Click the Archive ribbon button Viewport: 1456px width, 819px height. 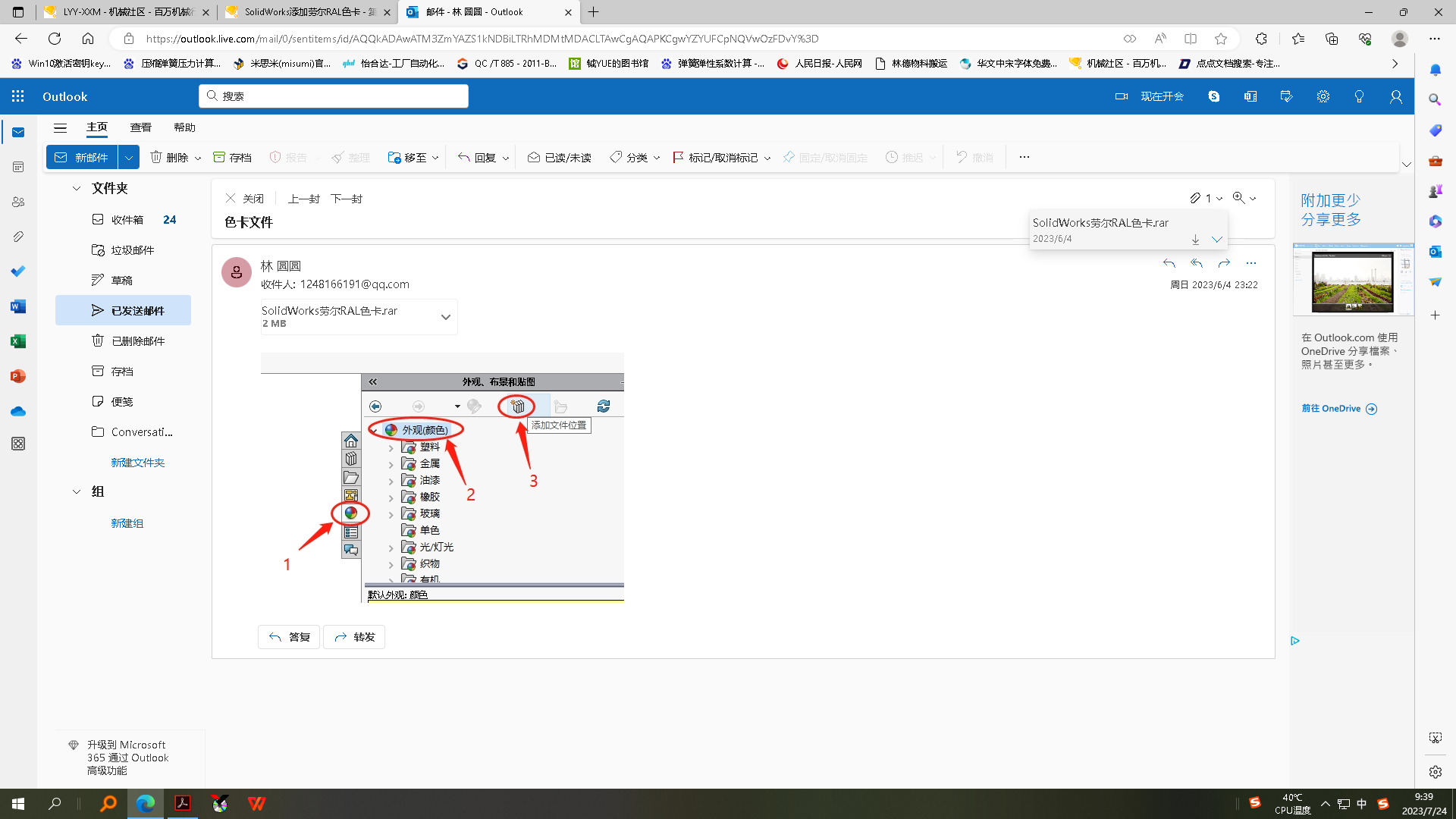232,157
